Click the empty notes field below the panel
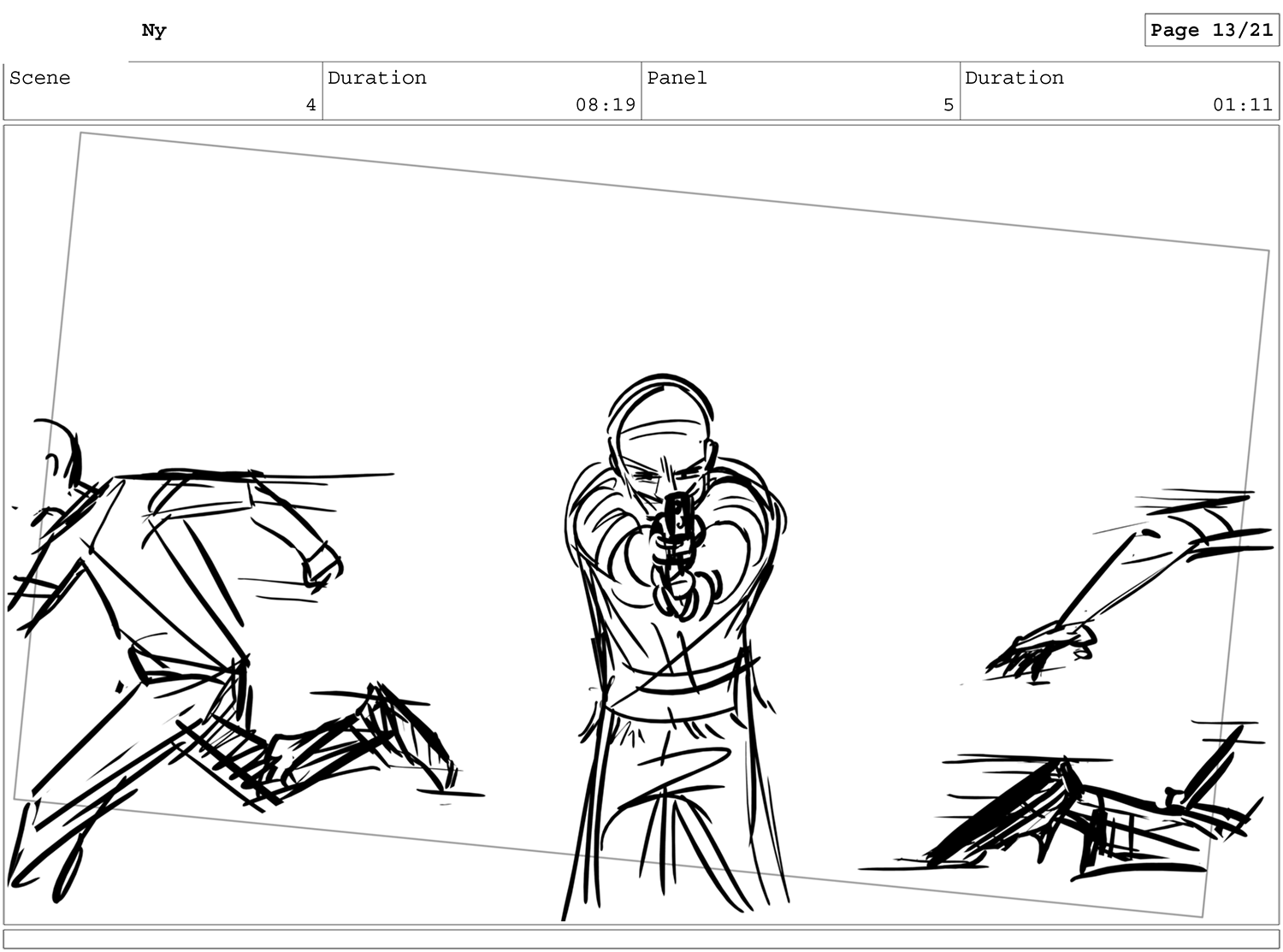The image size is (1283, 952). (x=641, y=939)
